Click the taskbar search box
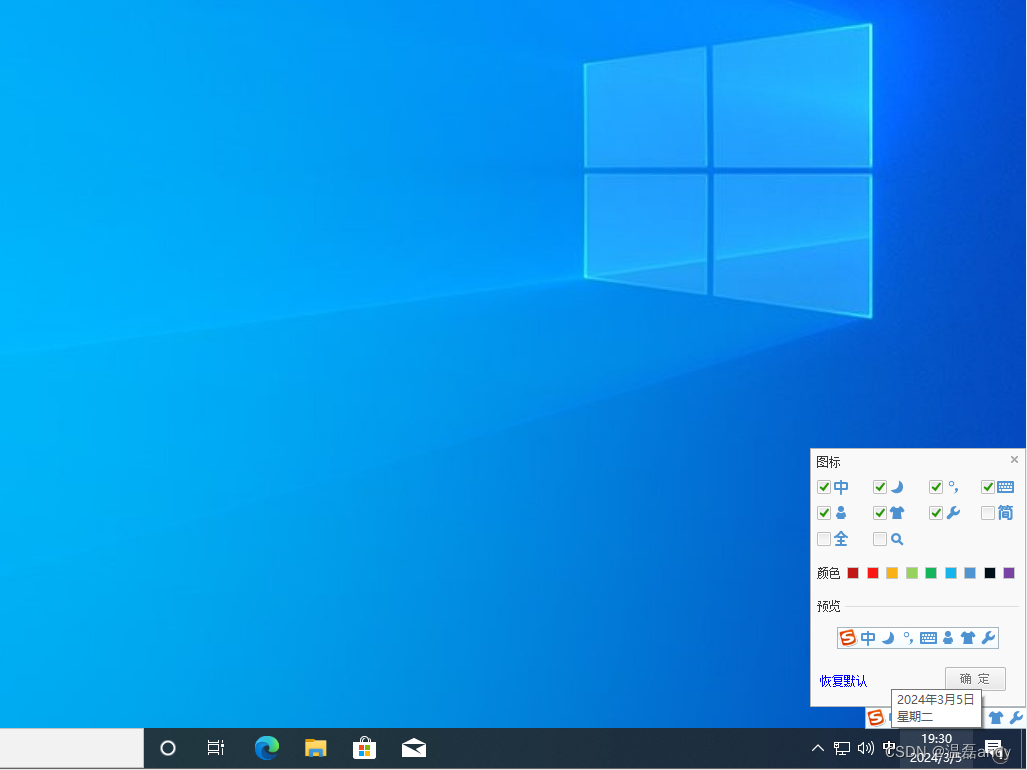The width and height of the screenshot is (1027, 770). point(71,748)
